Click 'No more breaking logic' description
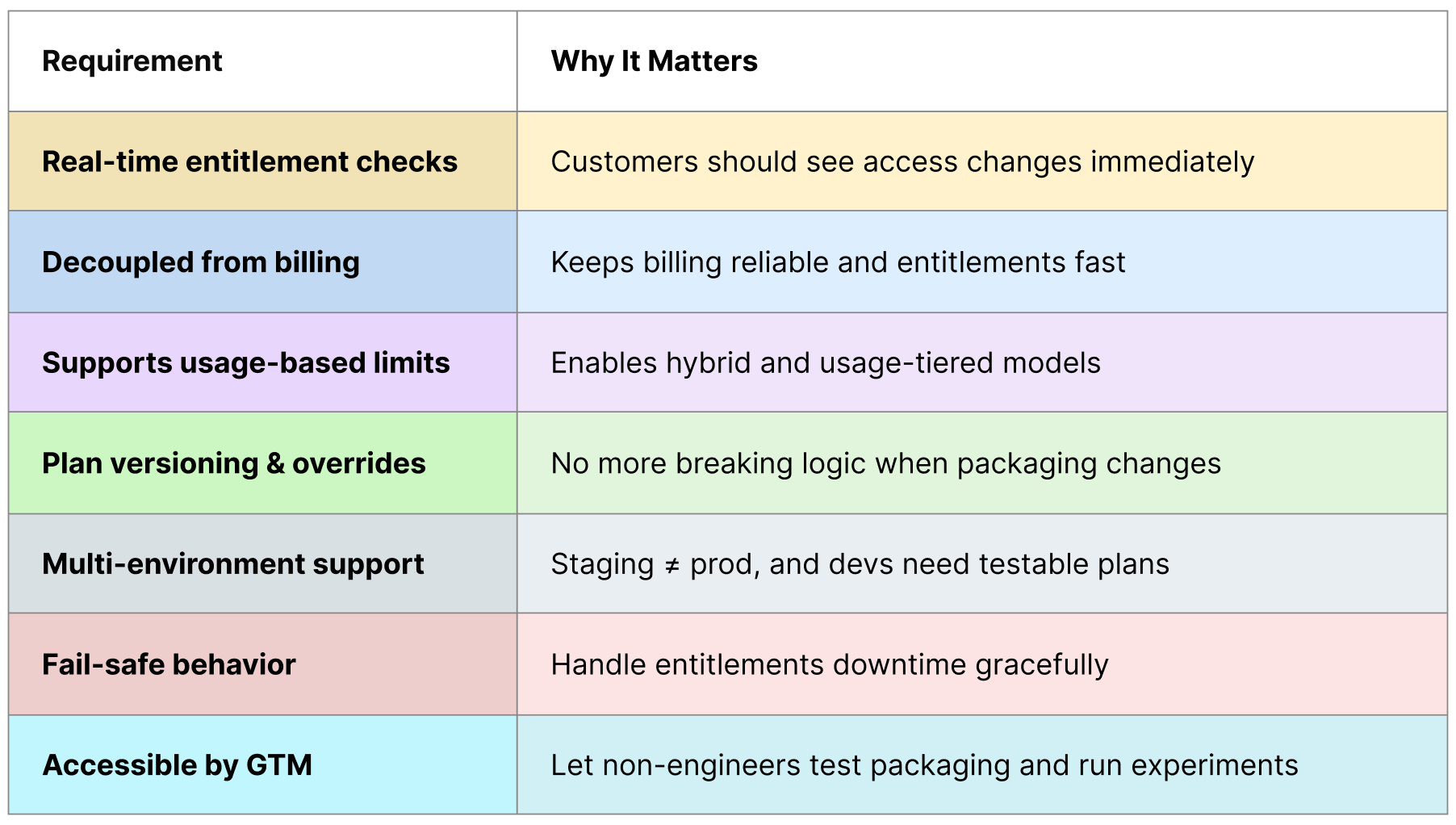The image size is (1456, 825). click(885, 464)
